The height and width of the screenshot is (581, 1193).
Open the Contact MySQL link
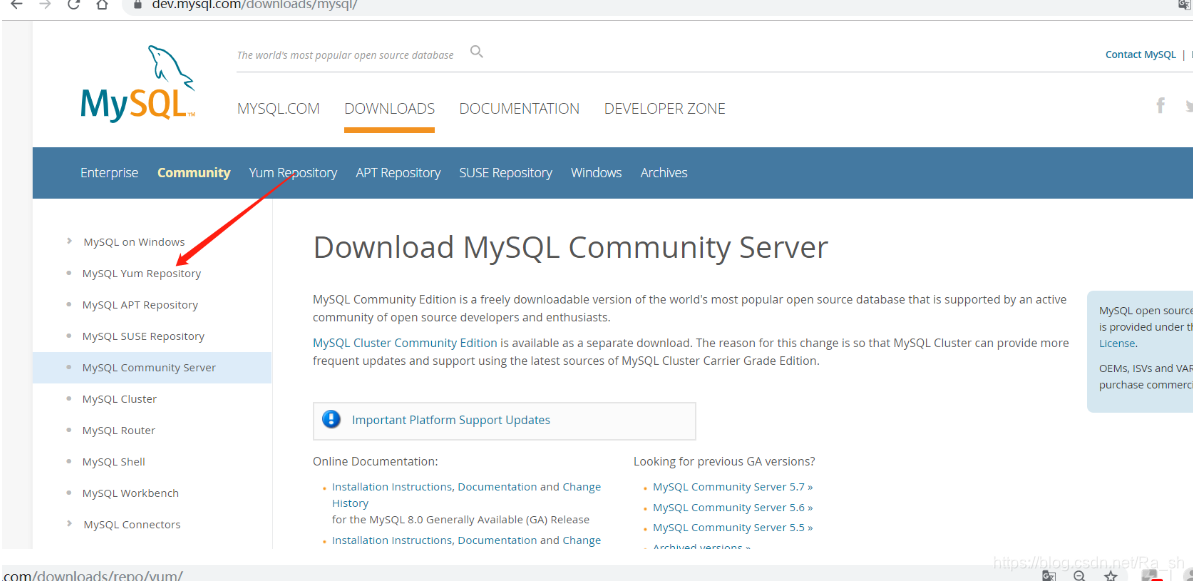1140,54
